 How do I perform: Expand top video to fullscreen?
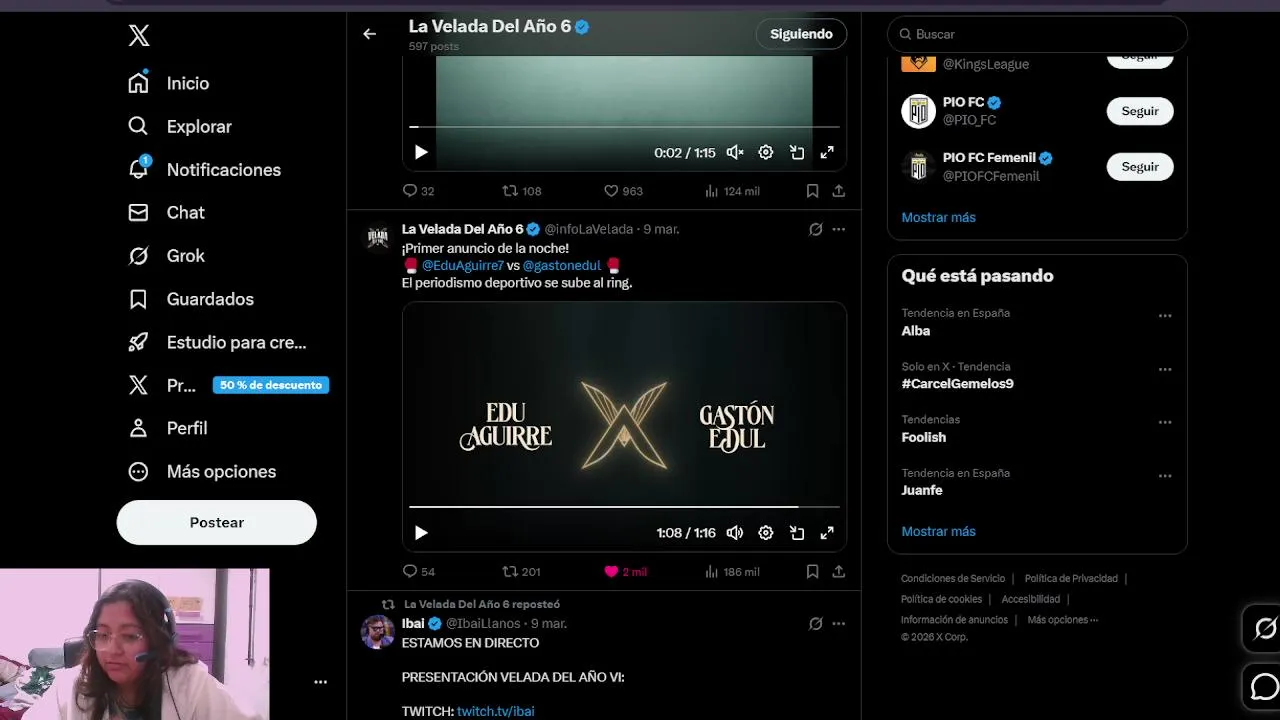827,152
